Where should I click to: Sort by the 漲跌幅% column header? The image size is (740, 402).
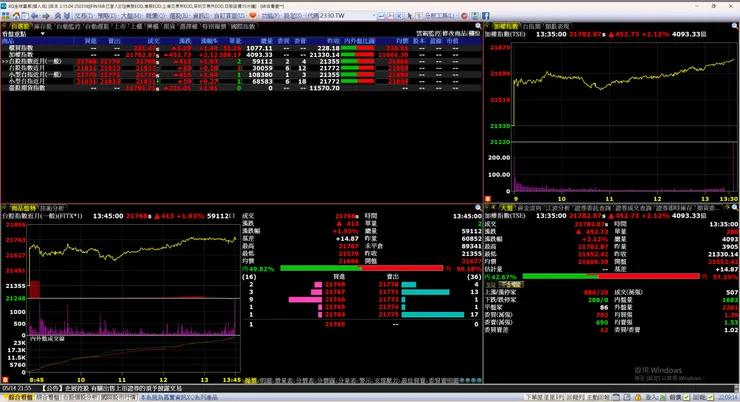click(x=209, y=41)
